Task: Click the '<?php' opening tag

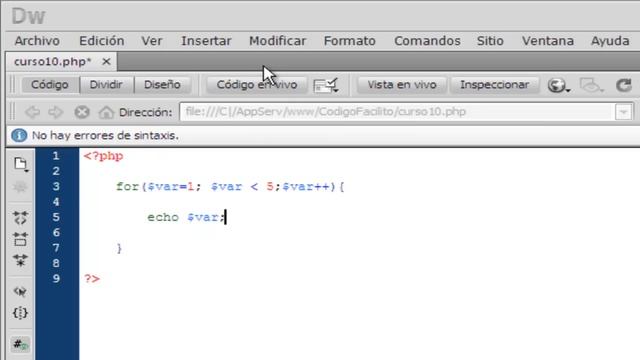Action: coord(103,156)
